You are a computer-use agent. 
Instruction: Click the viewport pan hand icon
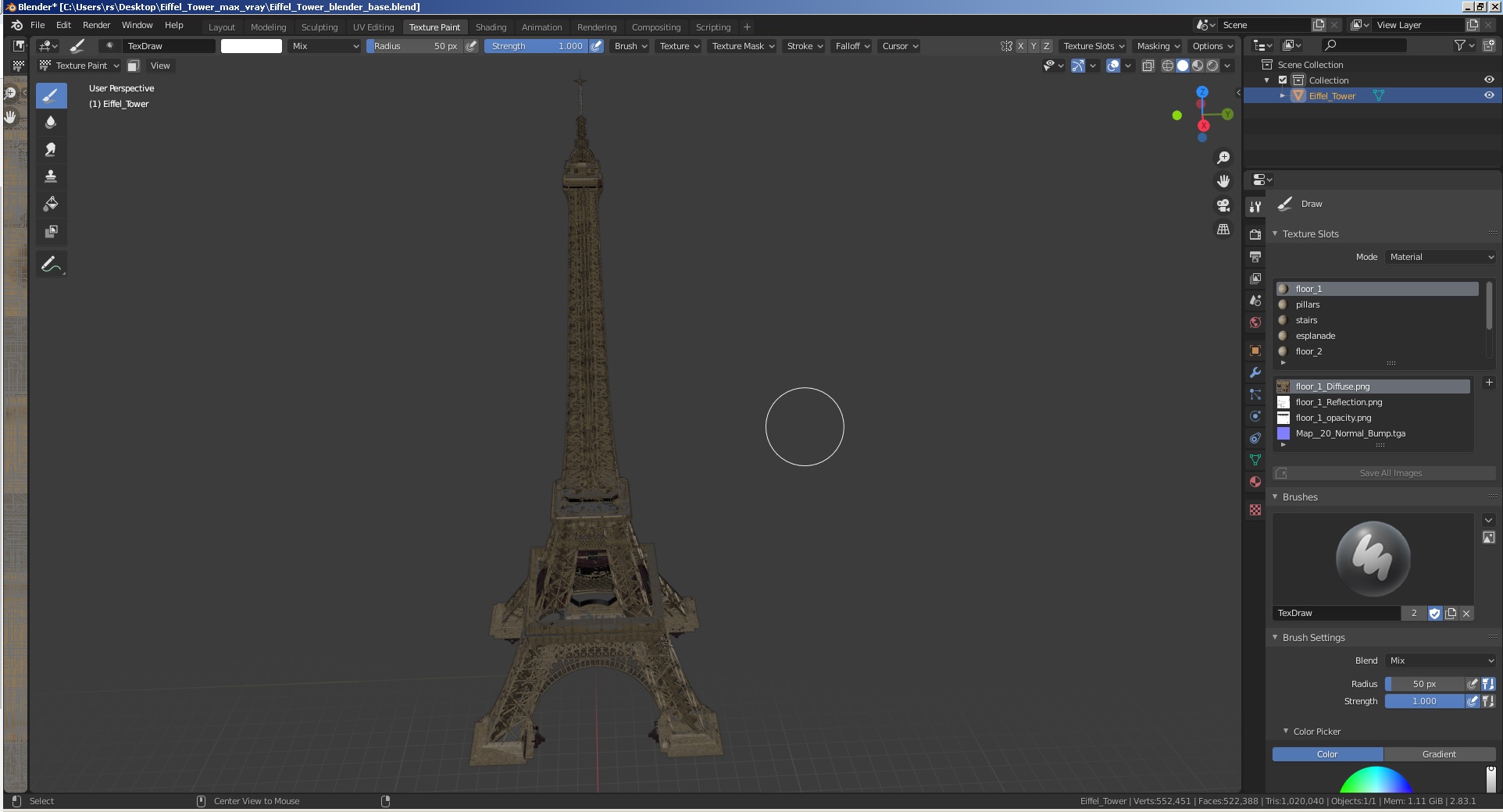pos(1223,181)
